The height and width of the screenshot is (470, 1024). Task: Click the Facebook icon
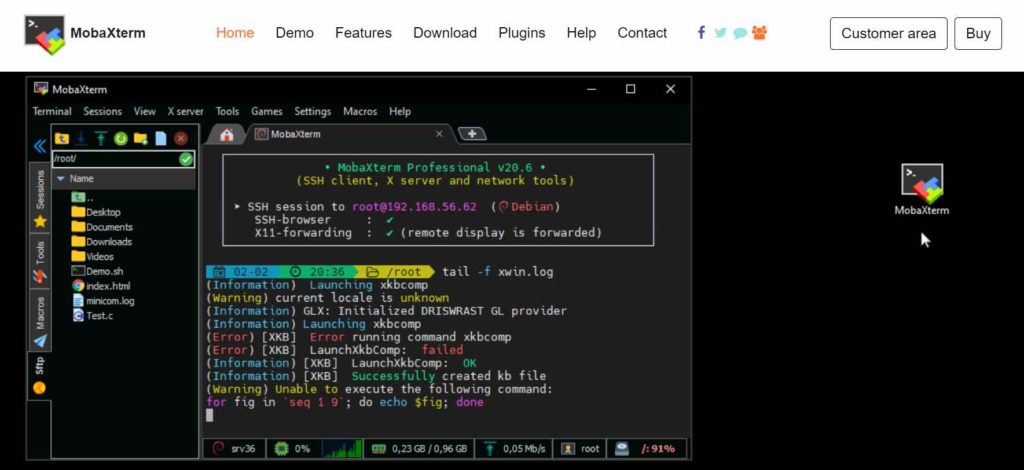(701, 32)
